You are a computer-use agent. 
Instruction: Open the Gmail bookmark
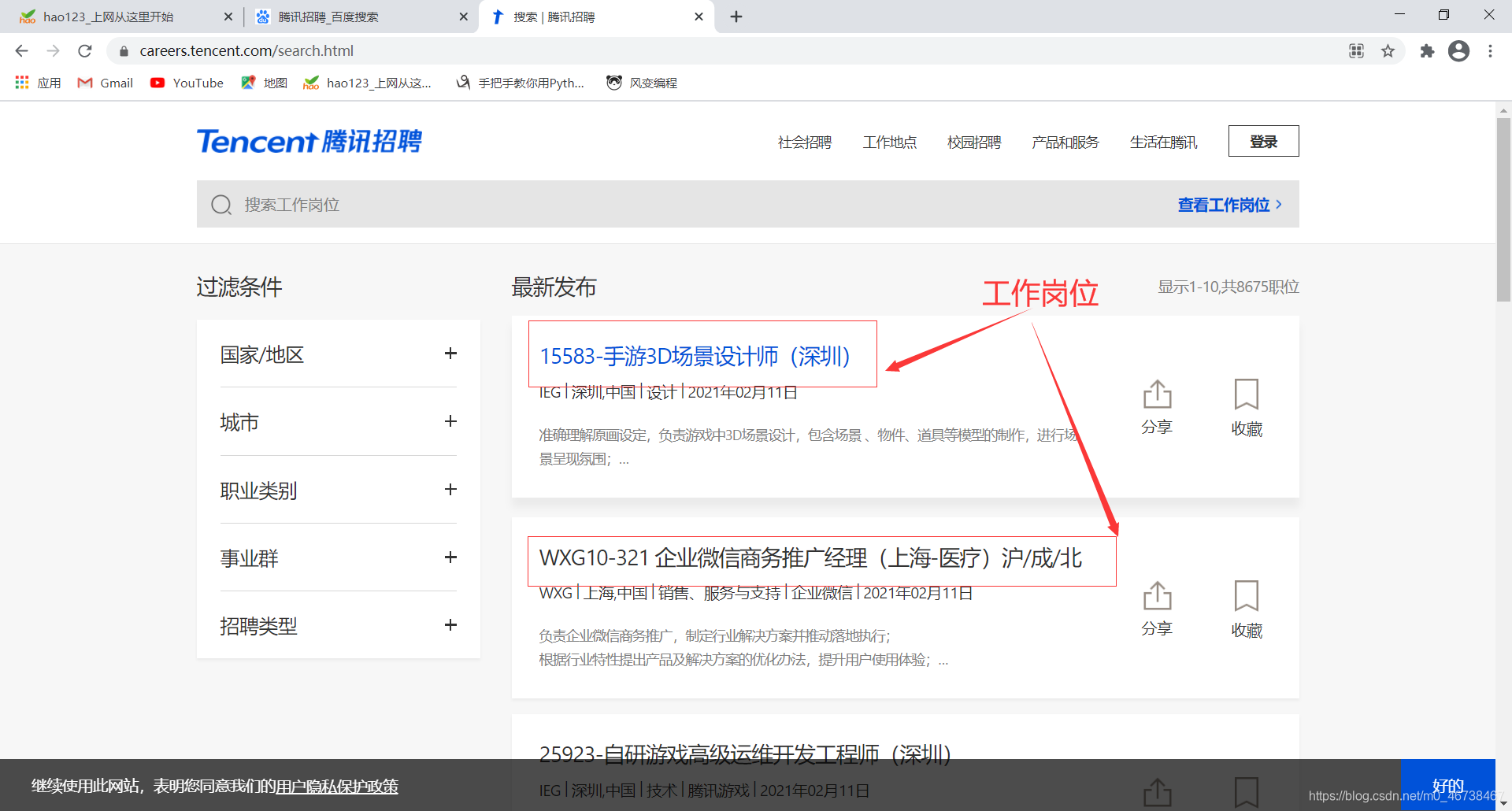click(106, 83)
